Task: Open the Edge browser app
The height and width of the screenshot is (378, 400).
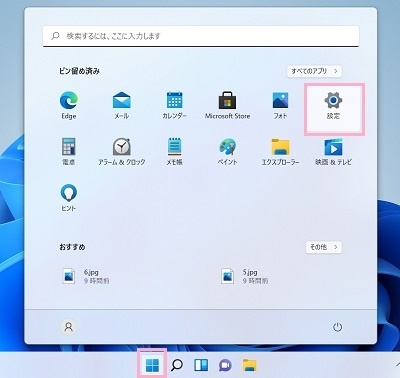Action: [x=69, y=105]
